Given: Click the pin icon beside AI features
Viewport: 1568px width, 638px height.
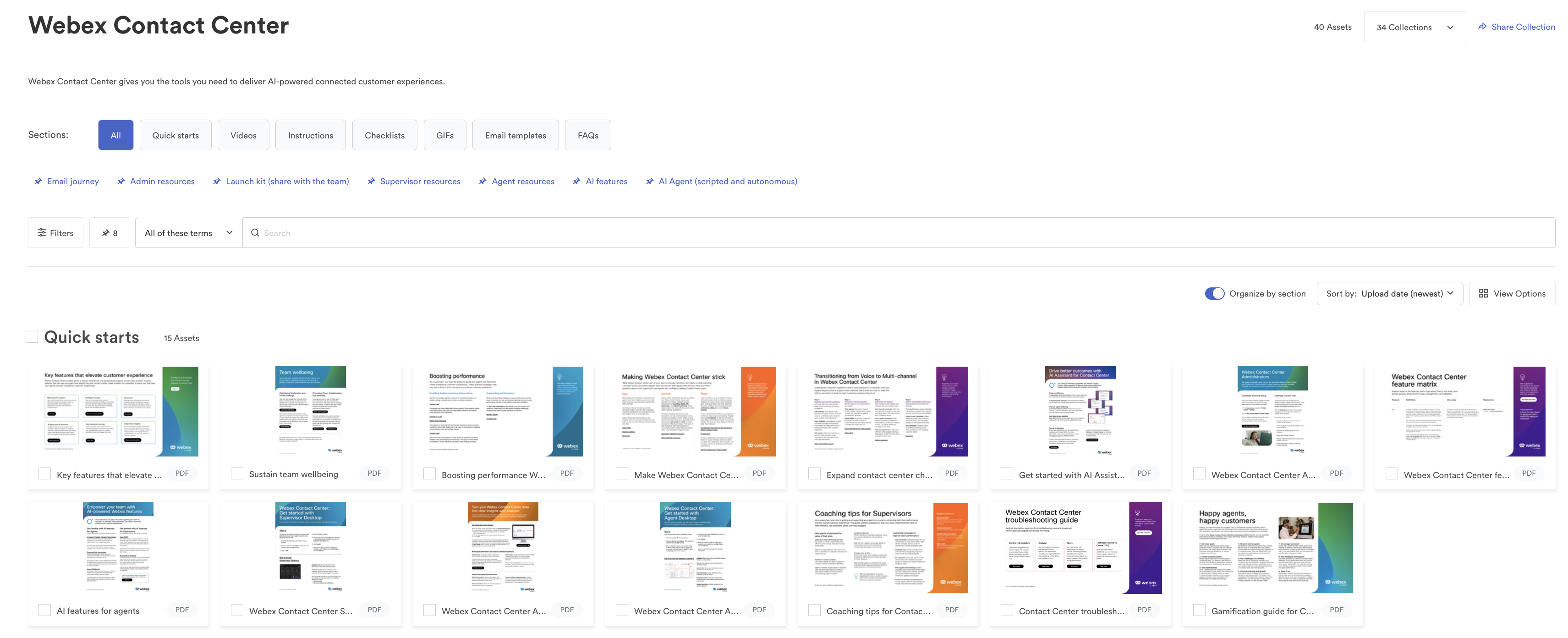Looking at the screenshot, I should tap(576, 181).
